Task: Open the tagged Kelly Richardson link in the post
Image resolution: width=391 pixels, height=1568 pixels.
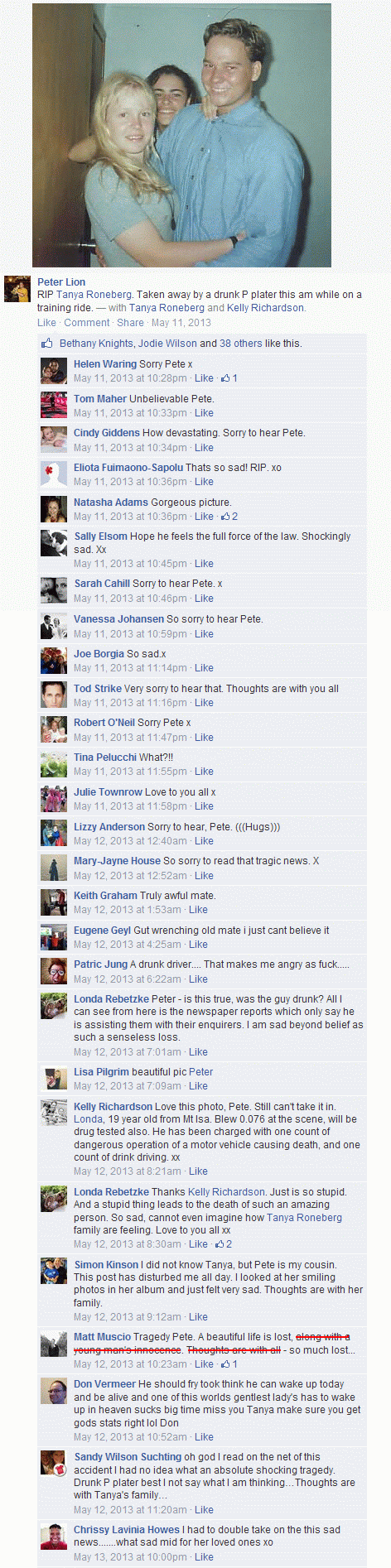Action: click(266, 308)
